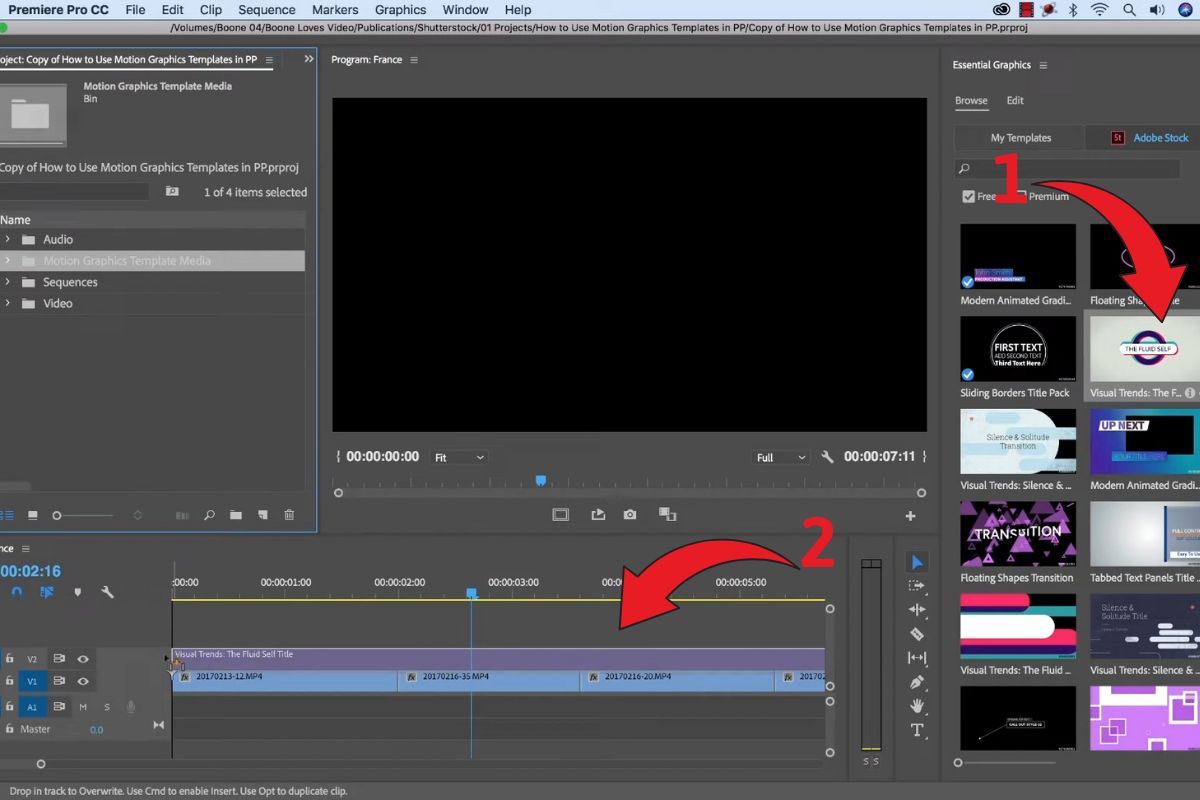Switch to the Edit tab in Essential Graphics
The height and width of the screenshot is (800, 1200).
(1015, 100)
